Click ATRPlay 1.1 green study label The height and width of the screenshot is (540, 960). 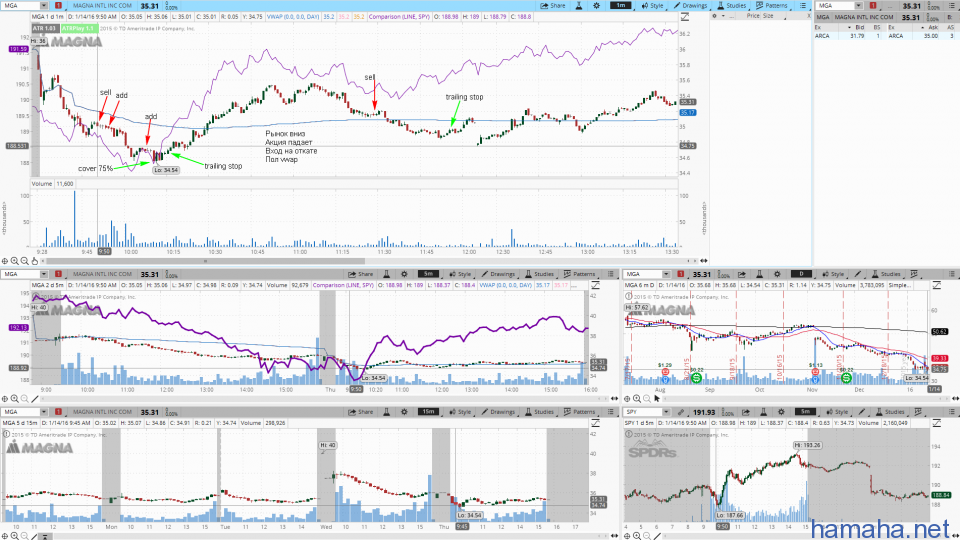[x=78, y=28]
